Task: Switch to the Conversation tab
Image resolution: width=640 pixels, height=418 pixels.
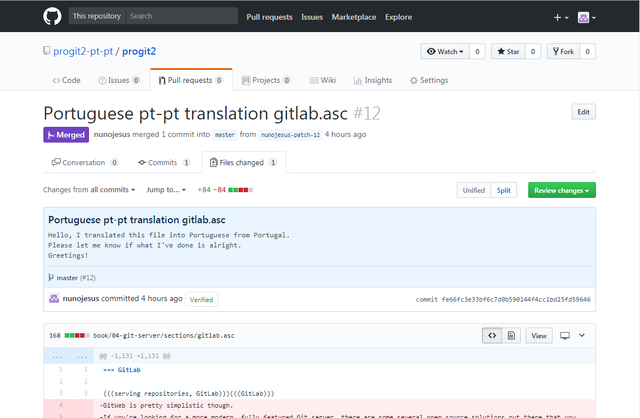Action: point(85,162)
